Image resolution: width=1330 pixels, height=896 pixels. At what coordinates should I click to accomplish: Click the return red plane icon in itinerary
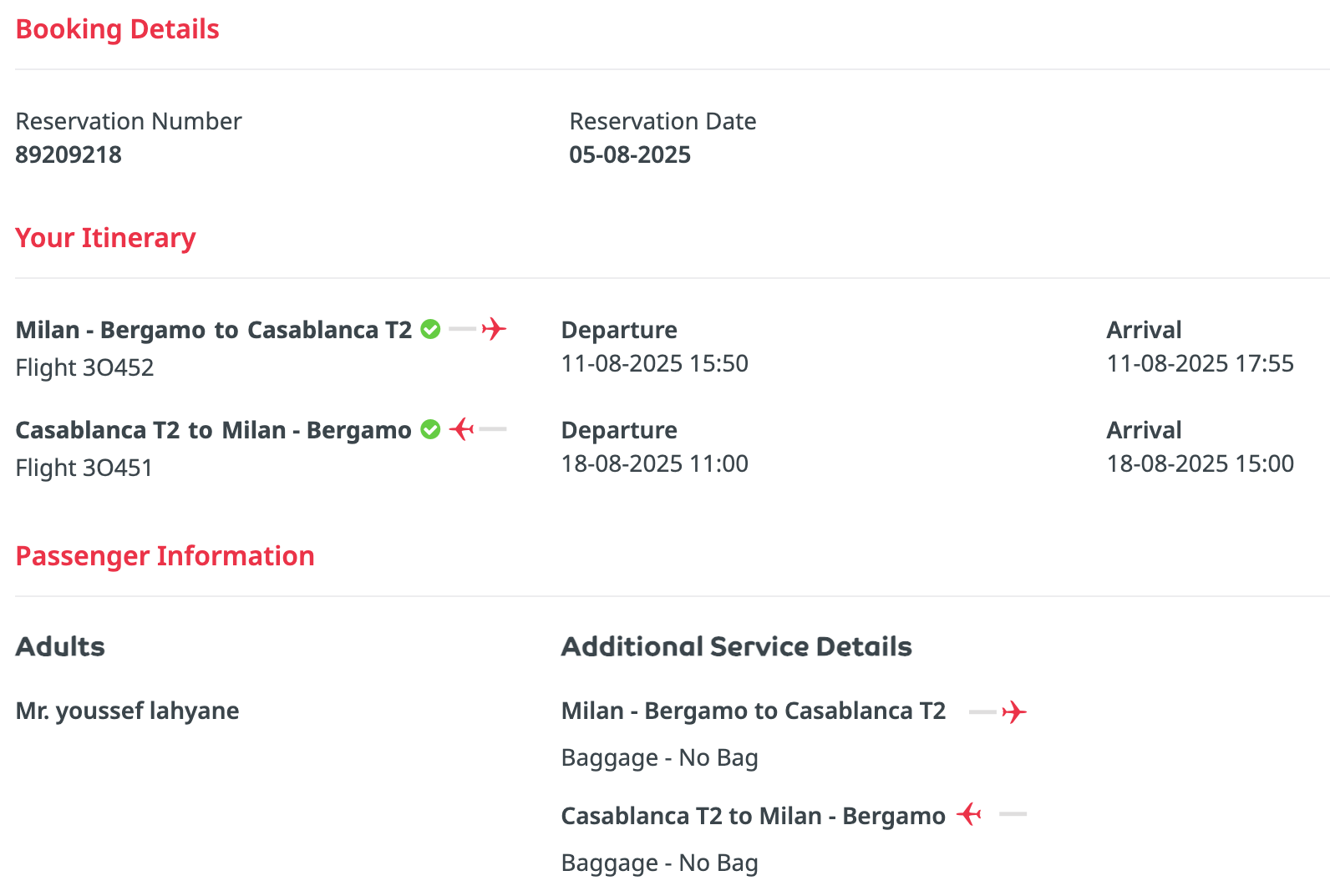pos(462,429)
